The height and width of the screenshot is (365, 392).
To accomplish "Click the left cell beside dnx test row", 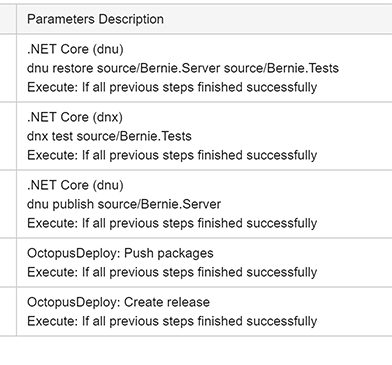I will click(x=8, y=136).
